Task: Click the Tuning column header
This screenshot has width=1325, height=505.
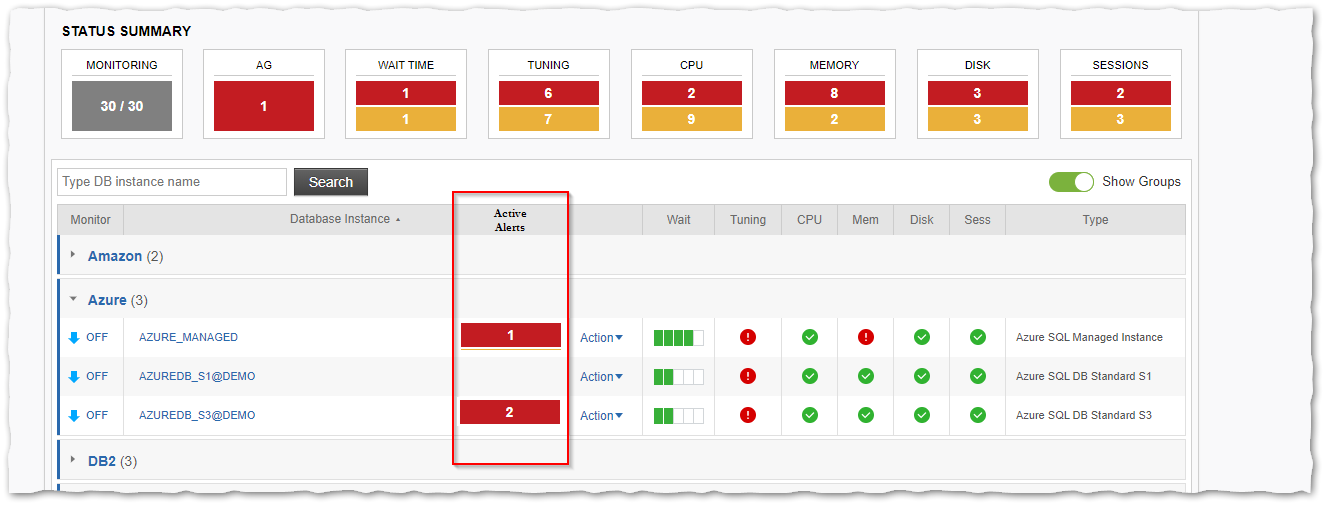Action: coord(748,220)
